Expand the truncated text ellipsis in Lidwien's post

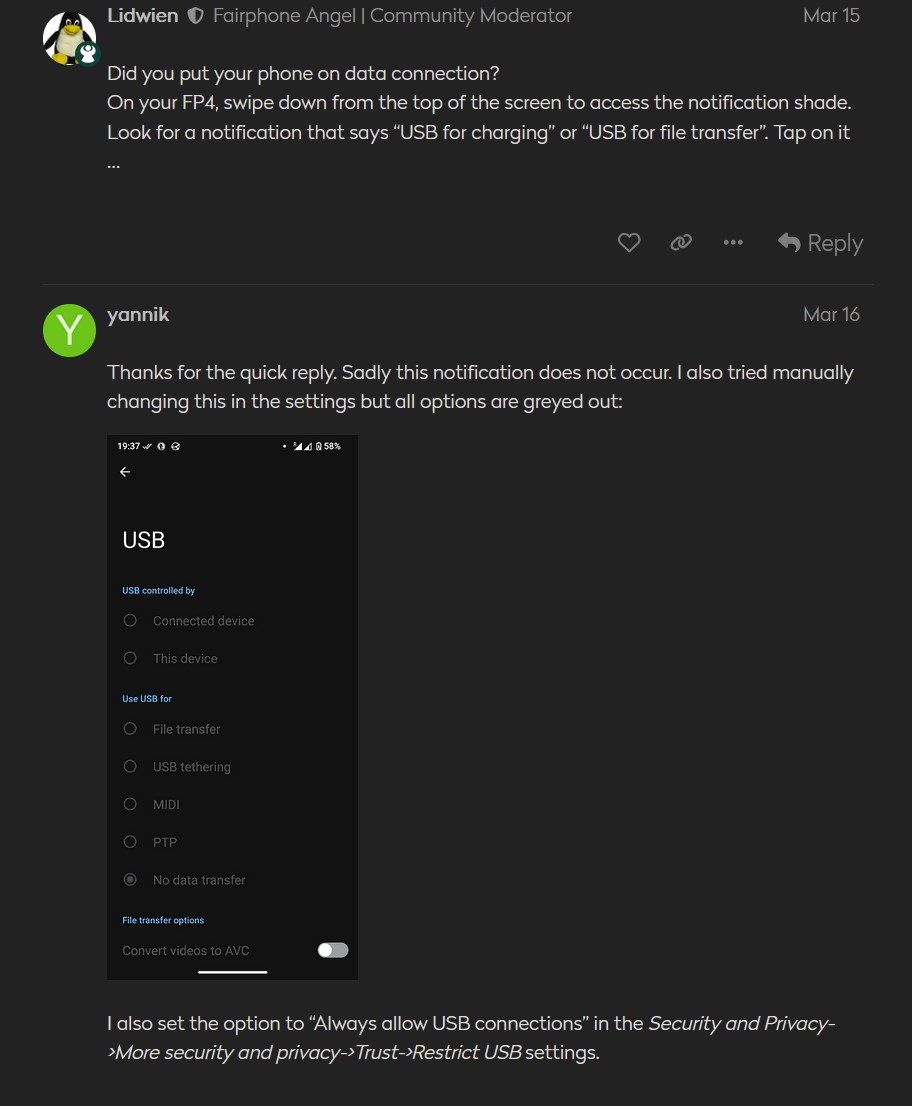pos(114,163)
